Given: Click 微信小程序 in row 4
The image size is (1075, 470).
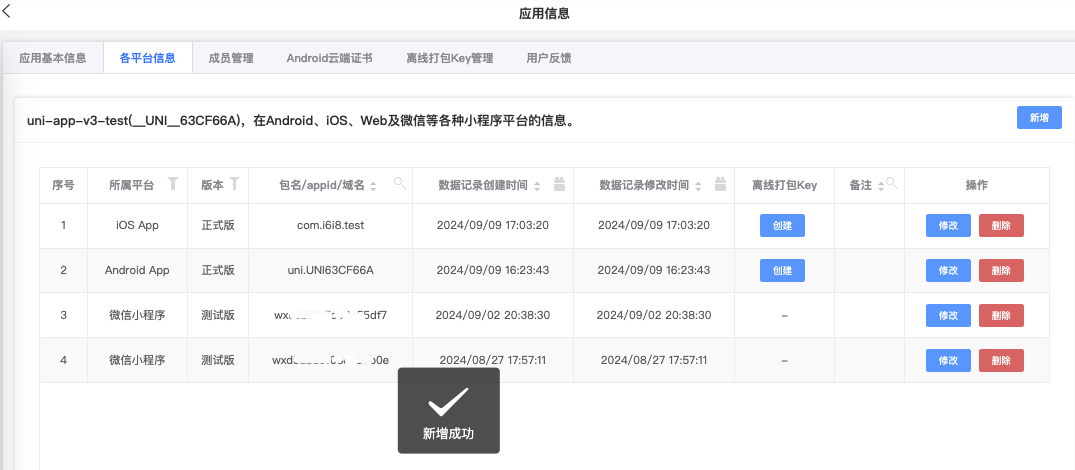Looking at the screenshot, I should click(x=137, y=360).
